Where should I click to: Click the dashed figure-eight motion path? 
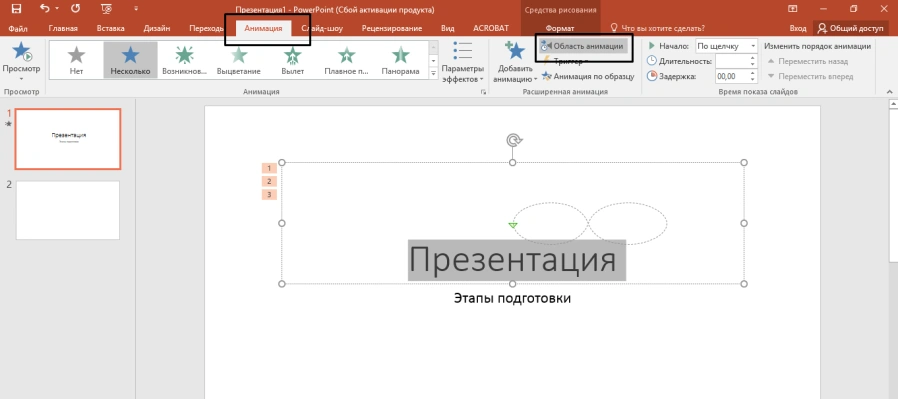[x=590, y=223]
